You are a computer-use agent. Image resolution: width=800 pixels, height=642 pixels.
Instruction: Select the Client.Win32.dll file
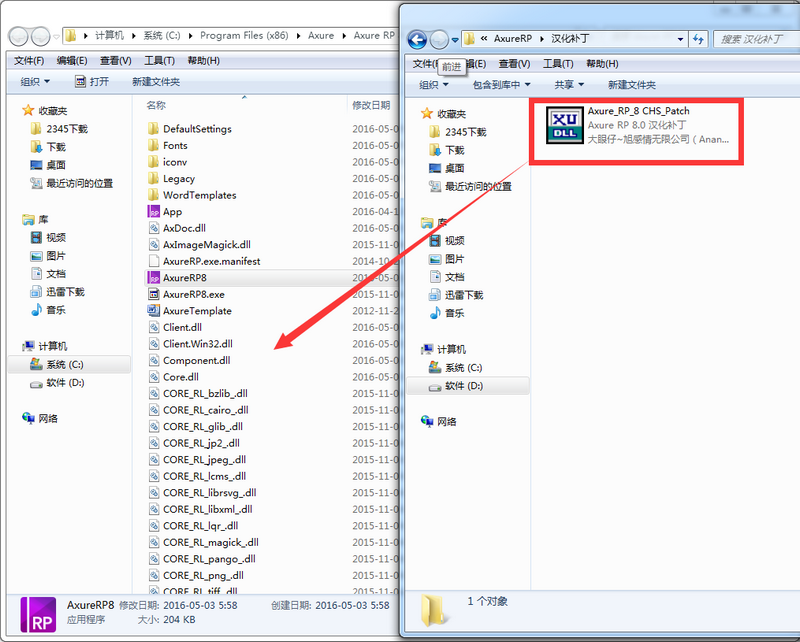coord(198,343)
